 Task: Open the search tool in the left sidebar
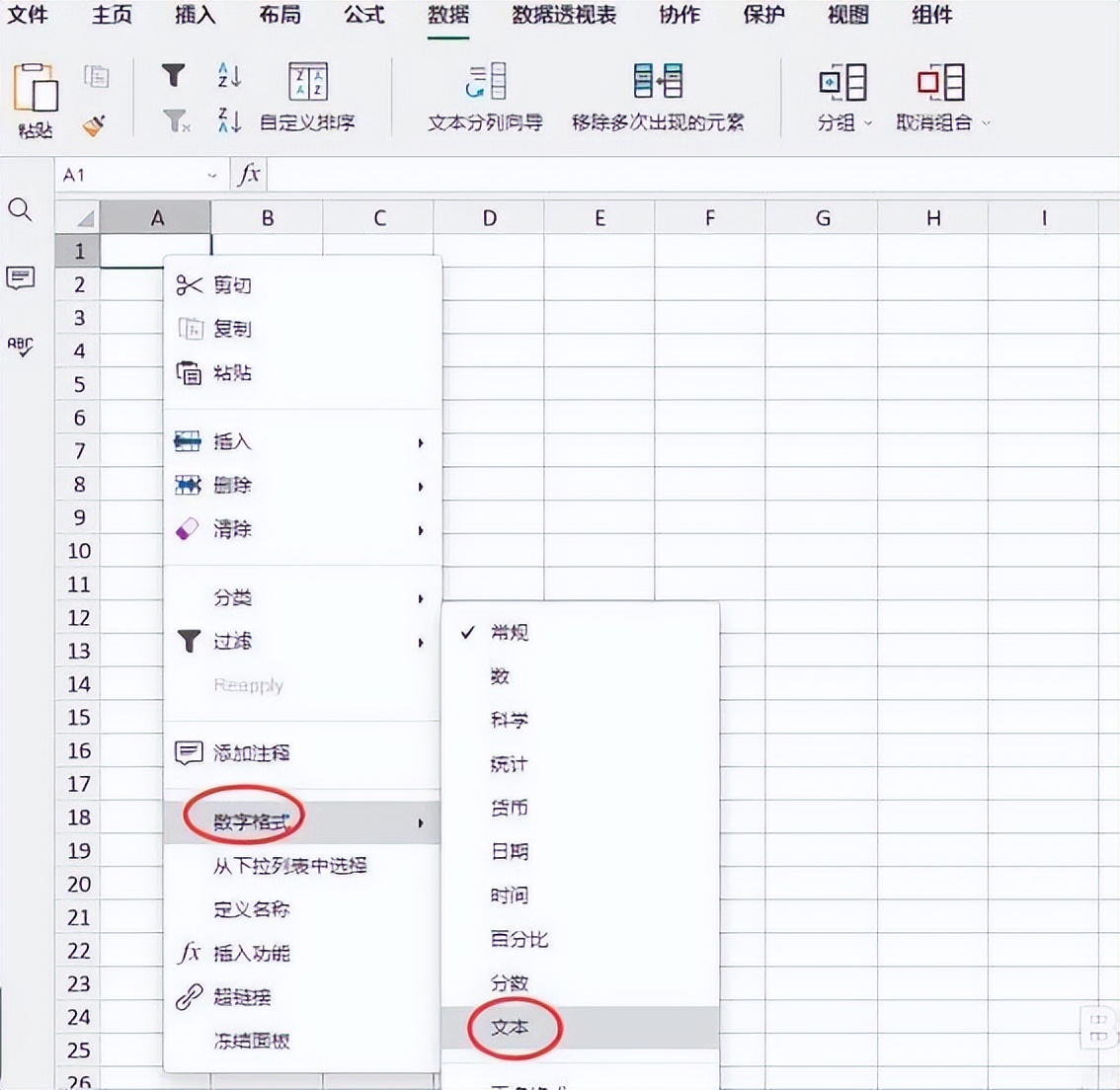(22, 210)
